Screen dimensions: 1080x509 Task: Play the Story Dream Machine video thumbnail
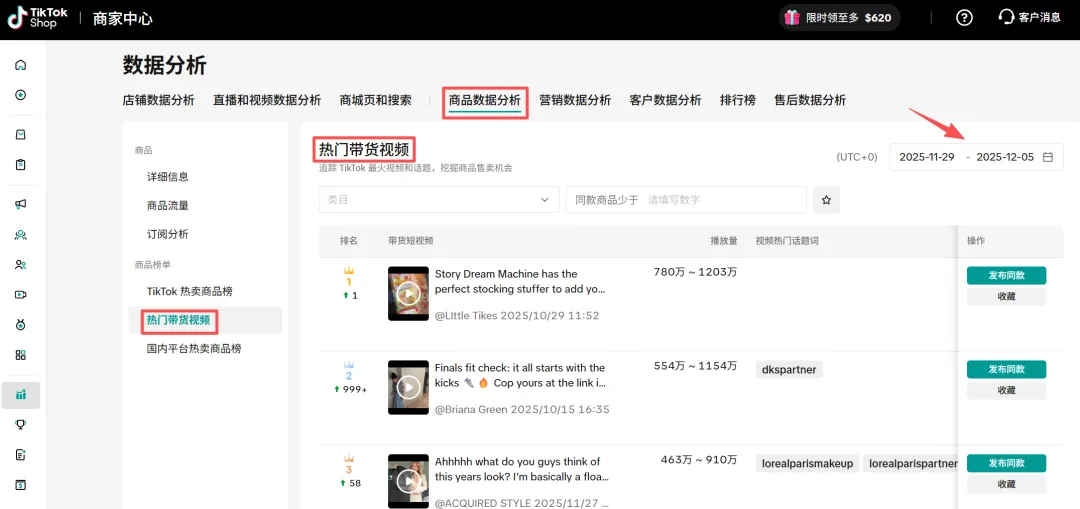408,293
